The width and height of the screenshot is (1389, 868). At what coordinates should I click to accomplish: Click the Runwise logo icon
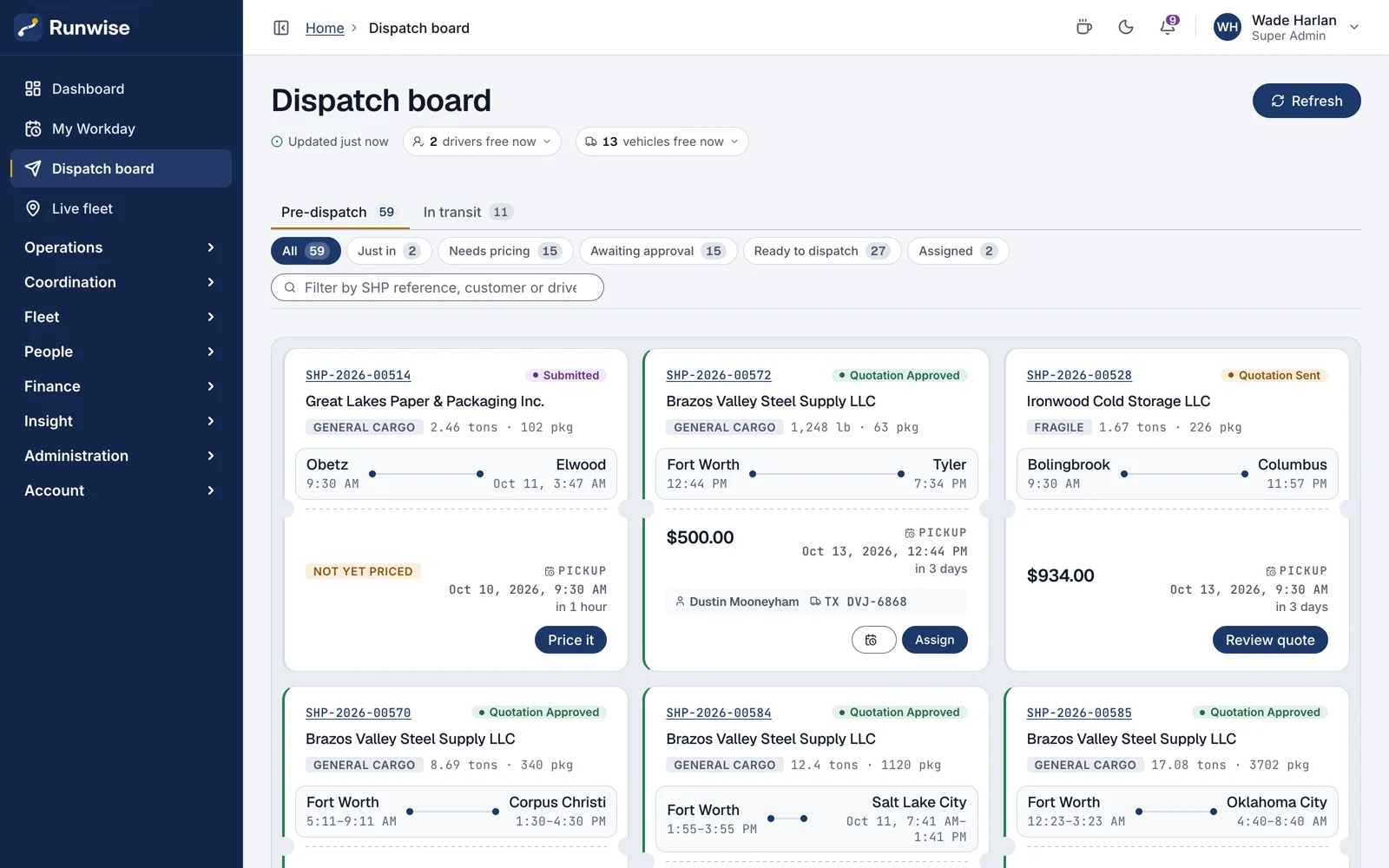(x=28, y=28)
